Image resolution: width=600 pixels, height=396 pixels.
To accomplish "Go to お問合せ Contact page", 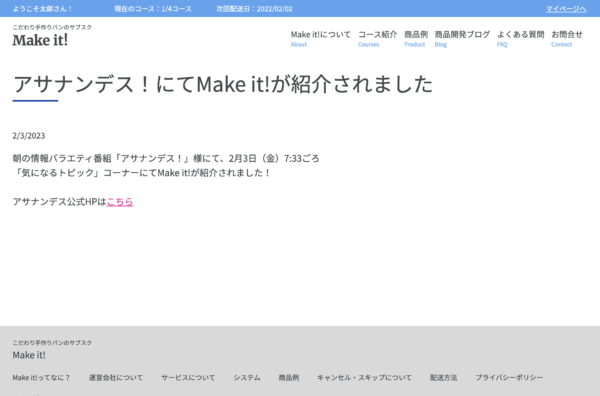I will click(x=567, y=39).
